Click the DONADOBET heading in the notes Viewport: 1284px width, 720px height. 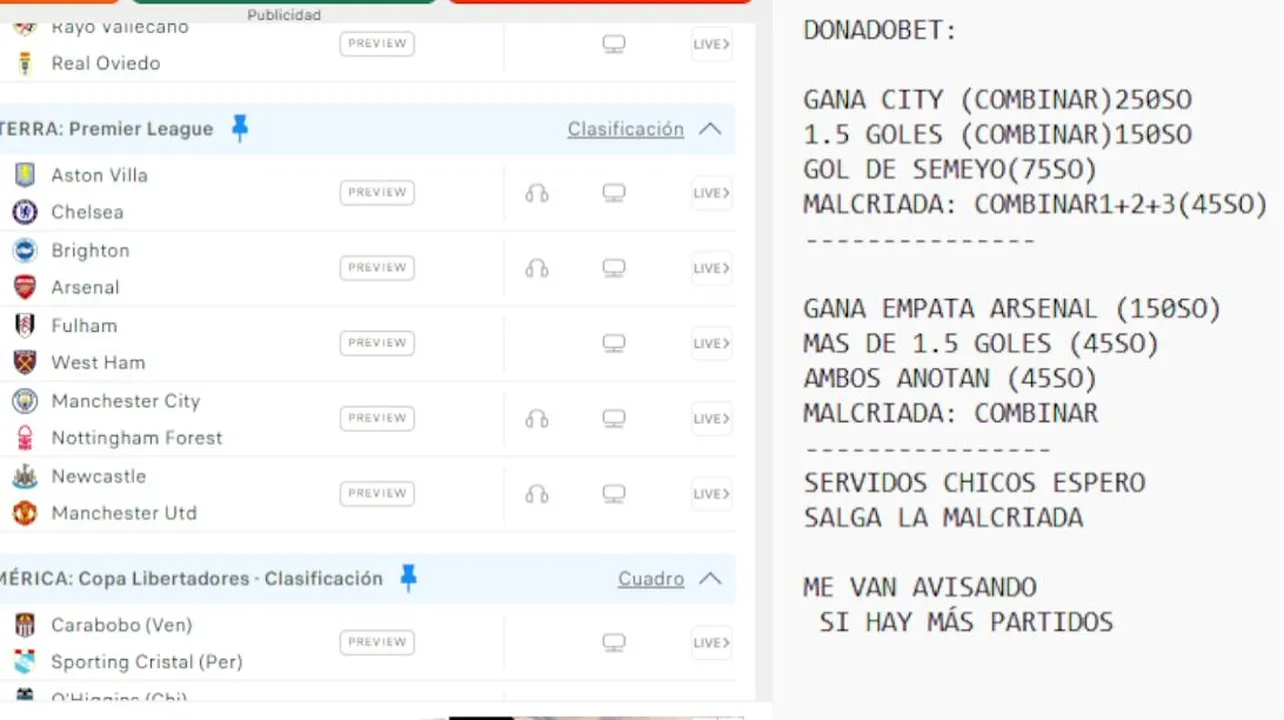pyautogui.click(x=880, y=30)
